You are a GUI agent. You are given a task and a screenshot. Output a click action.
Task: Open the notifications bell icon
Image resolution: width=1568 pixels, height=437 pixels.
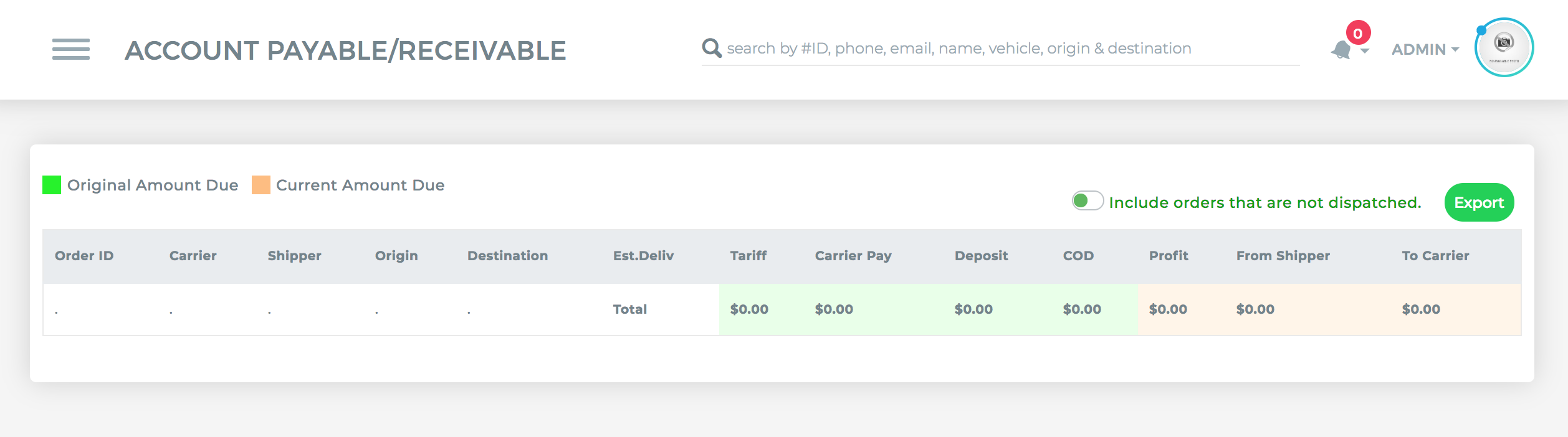click(x=1341, y=50)
